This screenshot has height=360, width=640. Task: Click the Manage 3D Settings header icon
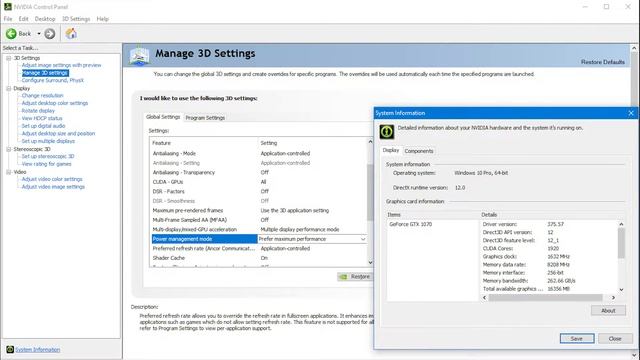pyautogui.click(x=139, y=56)
